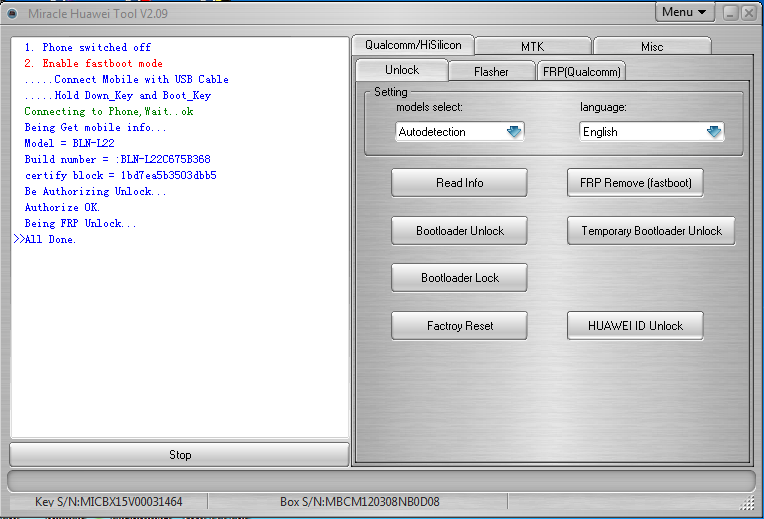Click log line 'Hold Down_Key and Boot_Key'
This screenshot has width=764, height=519.
click(133, 96)
